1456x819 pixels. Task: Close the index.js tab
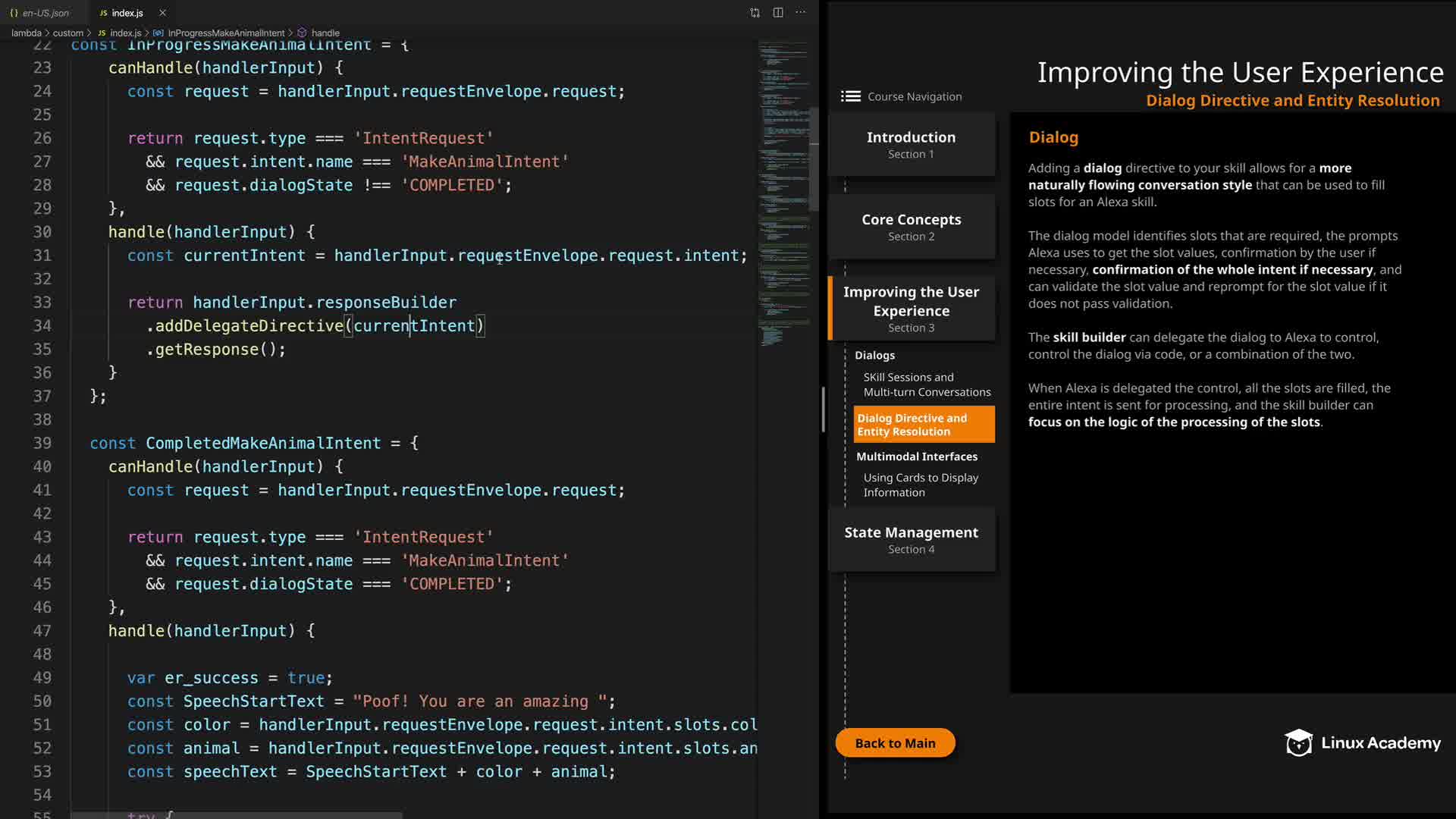[162, 13]
